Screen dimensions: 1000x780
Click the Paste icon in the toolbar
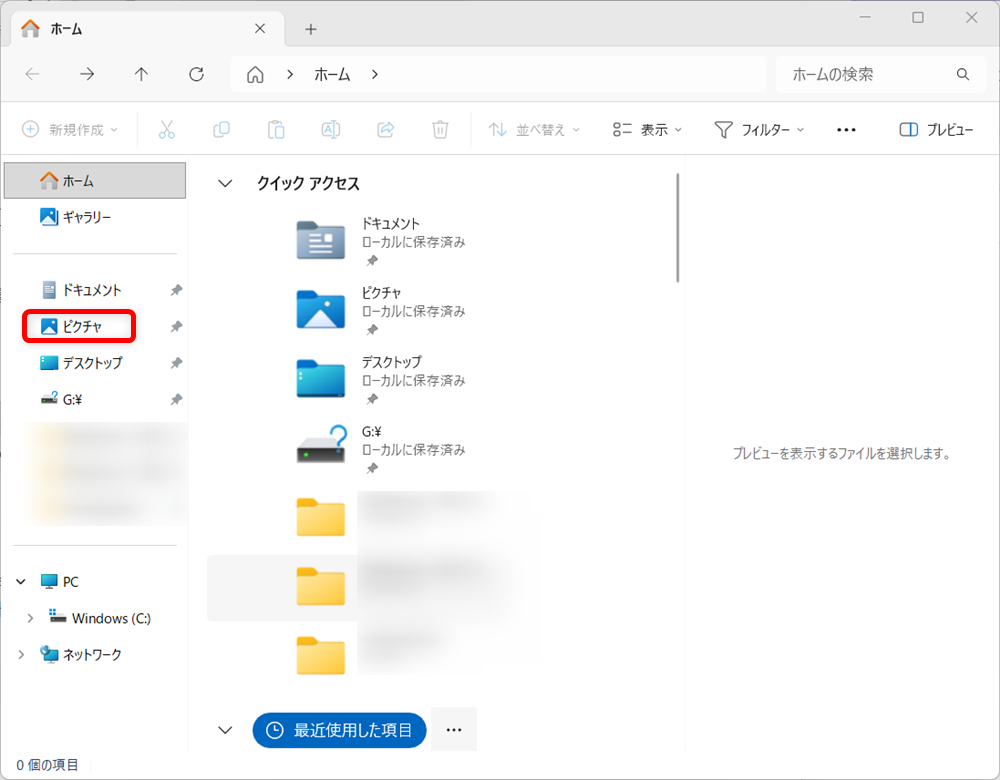[x=276, y=129]
